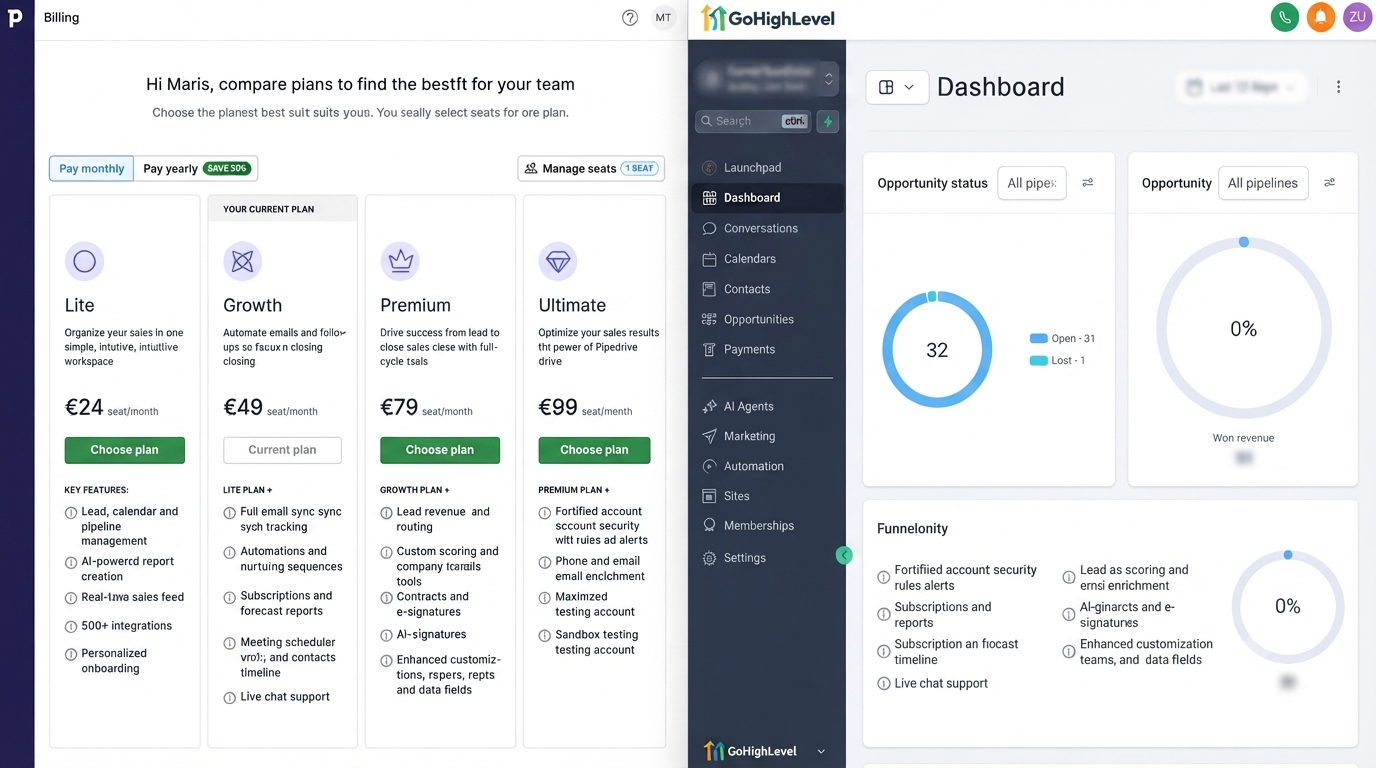Image resolution: width=1376 pixels, height=768 pixels.
Task: Open All pipelines dropdown in Opportunity status
Action: click(x=1032, y=183)
